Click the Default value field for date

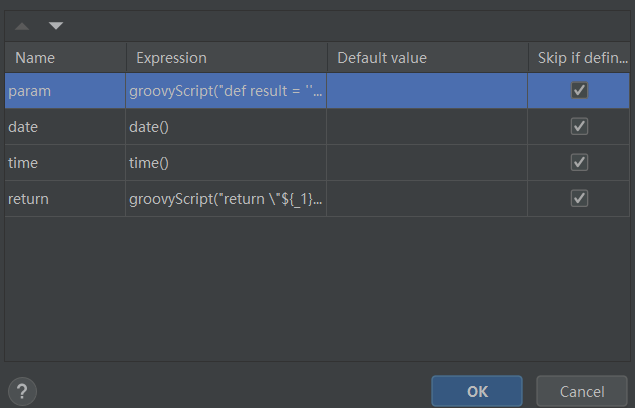427,127
